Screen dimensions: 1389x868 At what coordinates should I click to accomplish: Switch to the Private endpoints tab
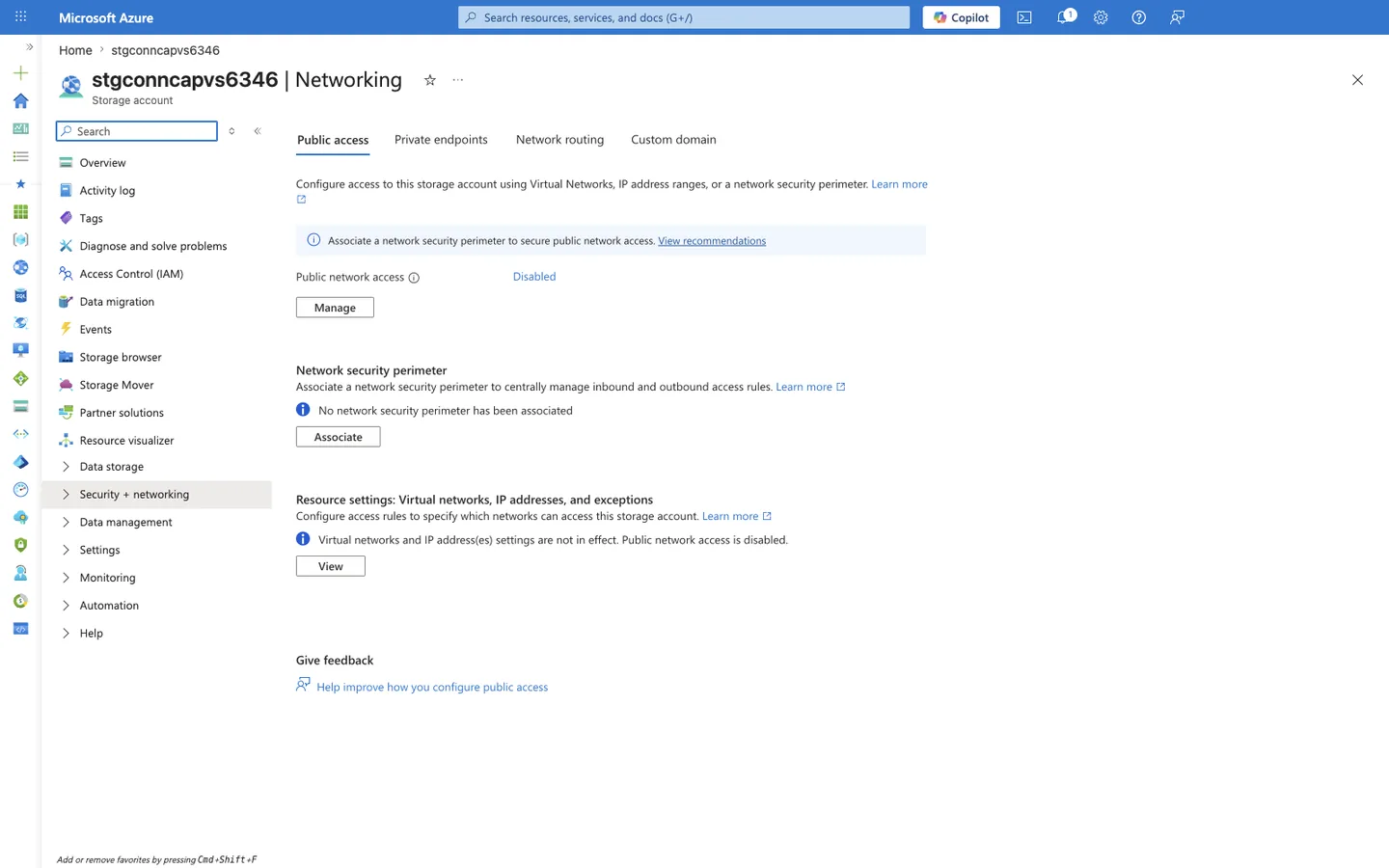coord(441,140)
